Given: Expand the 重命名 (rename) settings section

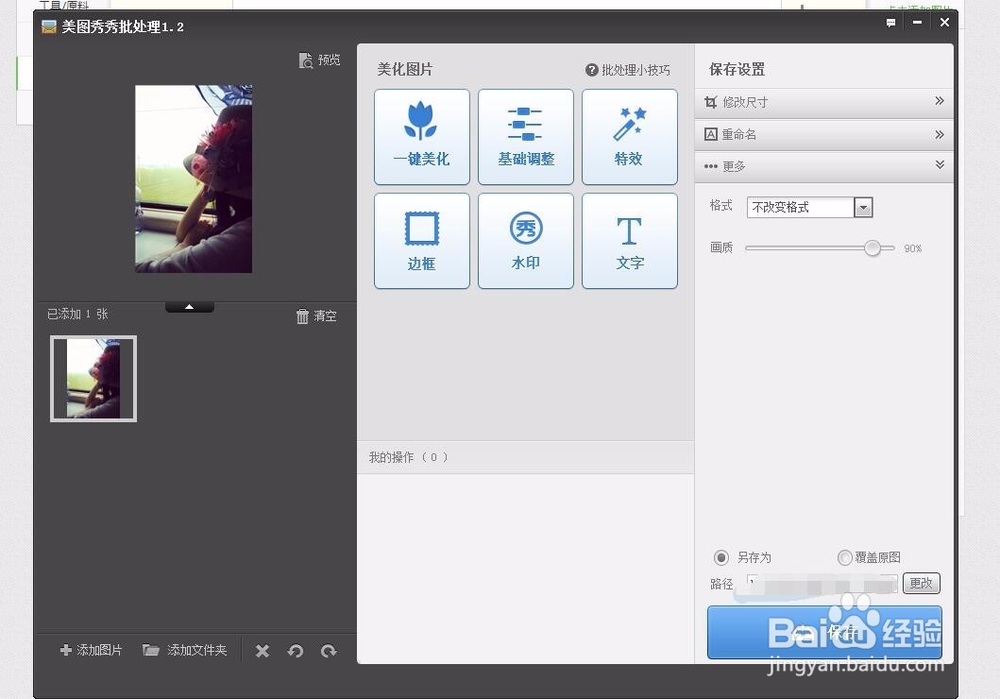Looking at the screenshot, I should (823, 133).
